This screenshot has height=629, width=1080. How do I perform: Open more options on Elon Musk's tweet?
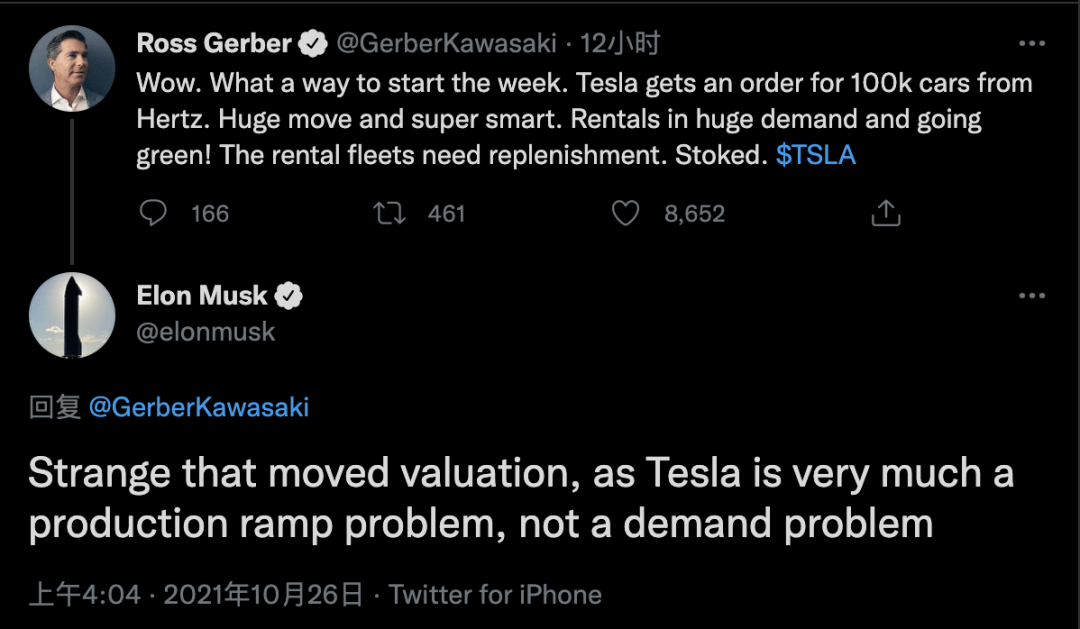pos(1031,296)
